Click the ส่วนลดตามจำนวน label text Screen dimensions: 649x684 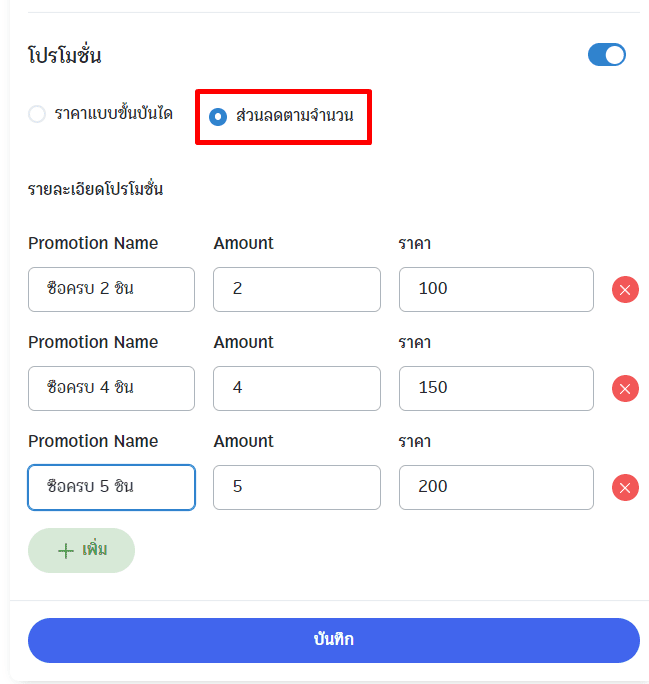point(295,116)
